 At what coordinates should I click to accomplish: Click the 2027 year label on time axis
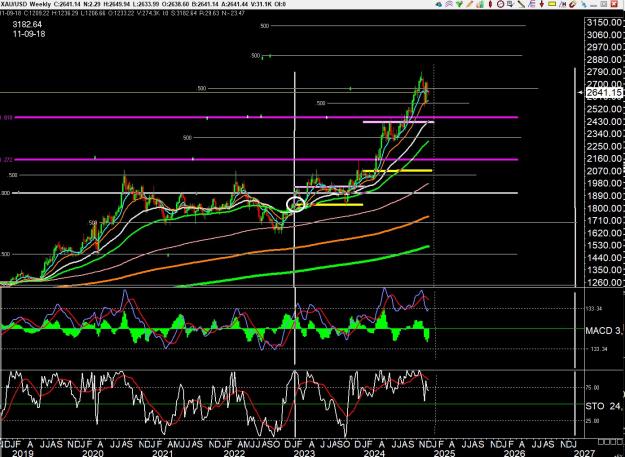[x=584, y=453]
